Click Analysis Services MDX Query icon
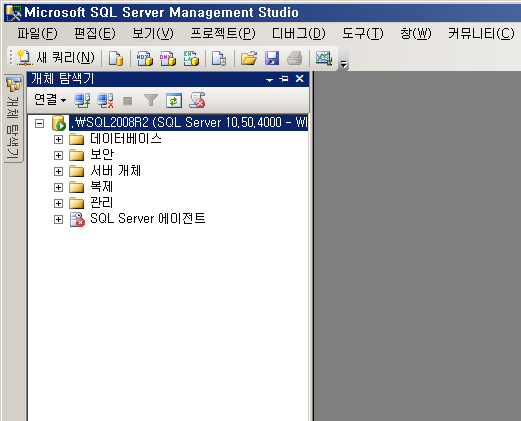This screenshot has width=521, height=421. point(145,58)
